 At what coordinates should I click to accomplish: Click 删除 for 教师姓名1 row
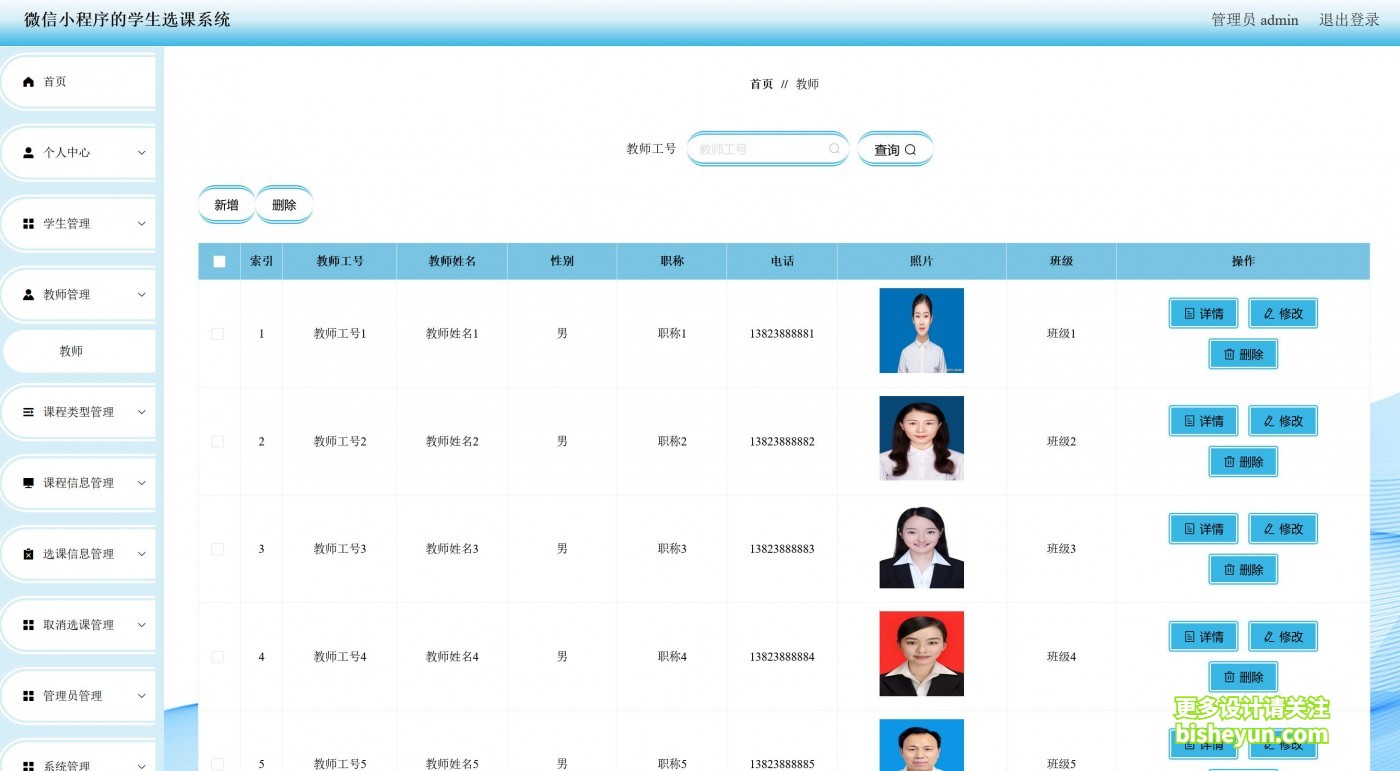pos(1243,354)
